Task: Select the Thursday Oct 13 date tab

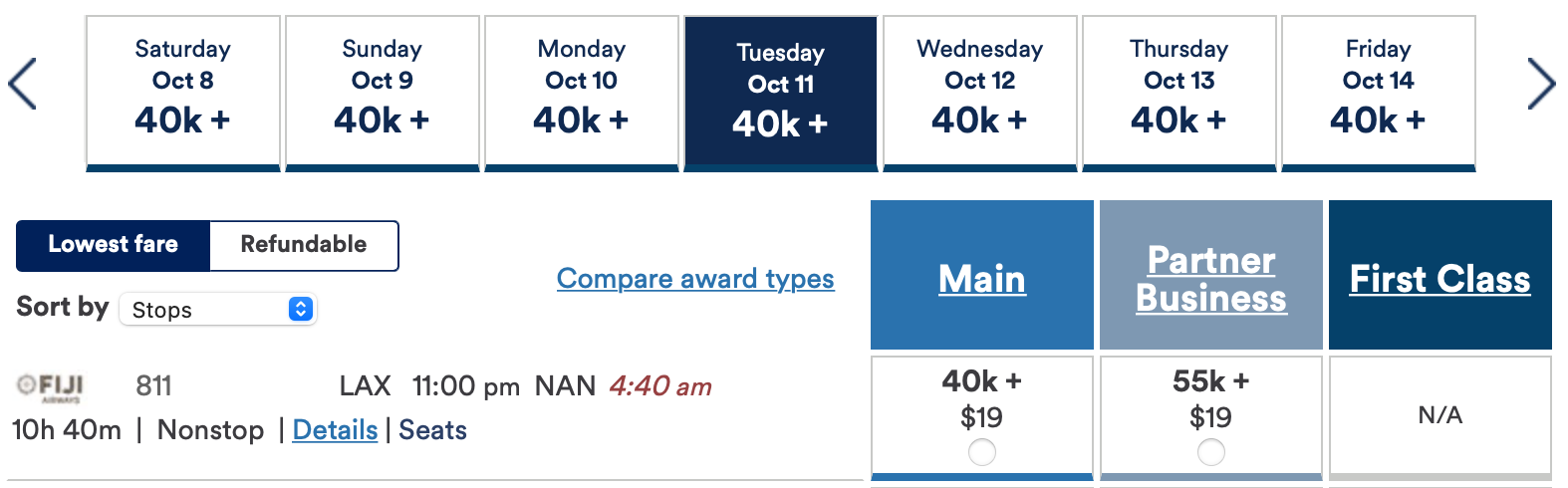Action: coord(1179,92)
